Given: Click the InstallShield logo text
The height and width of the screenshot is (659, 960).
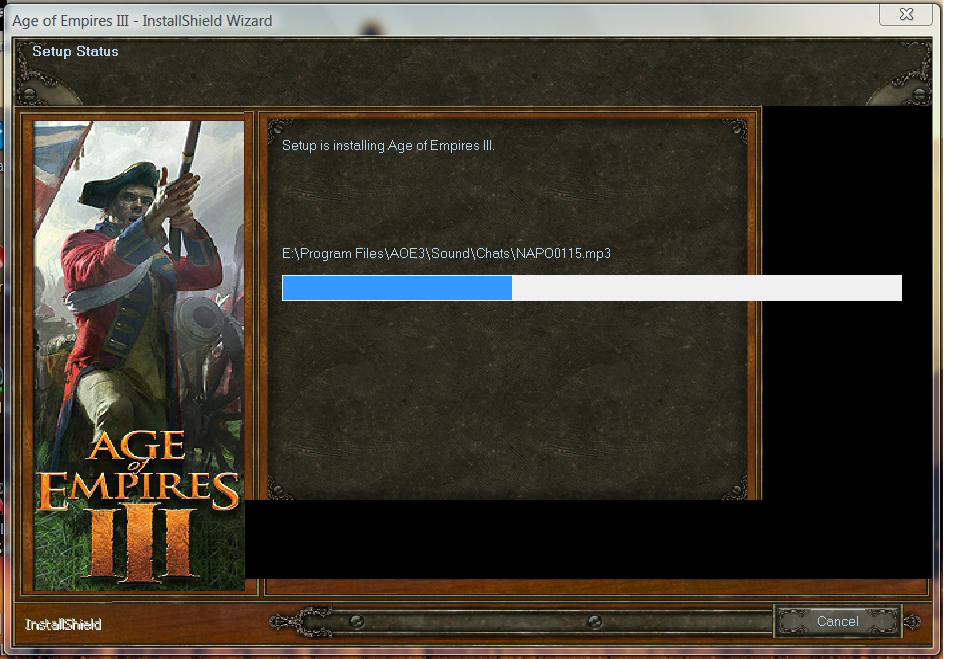Looking at the screenshot, I should pos(63,624).
